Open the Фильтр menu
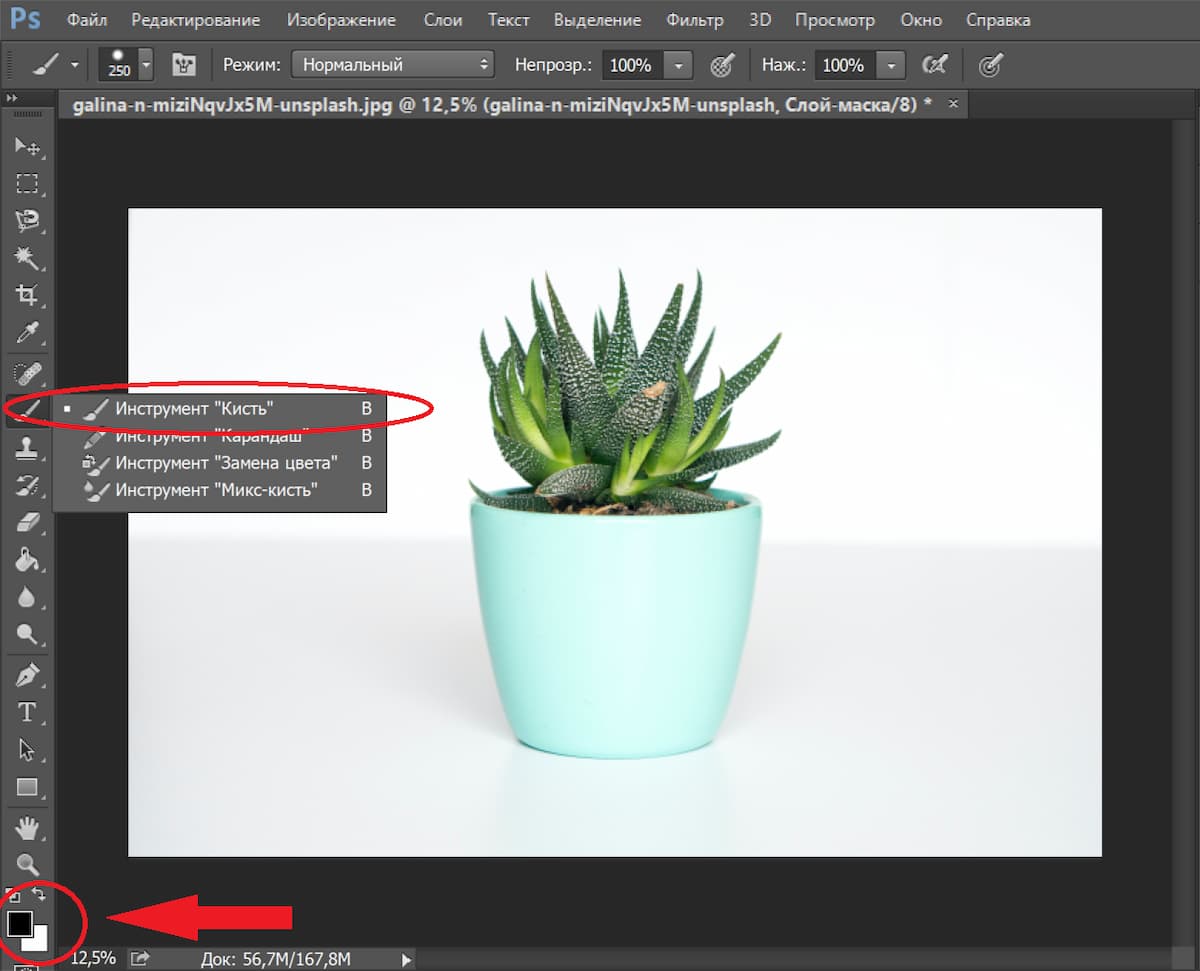 tap(694, 20)
